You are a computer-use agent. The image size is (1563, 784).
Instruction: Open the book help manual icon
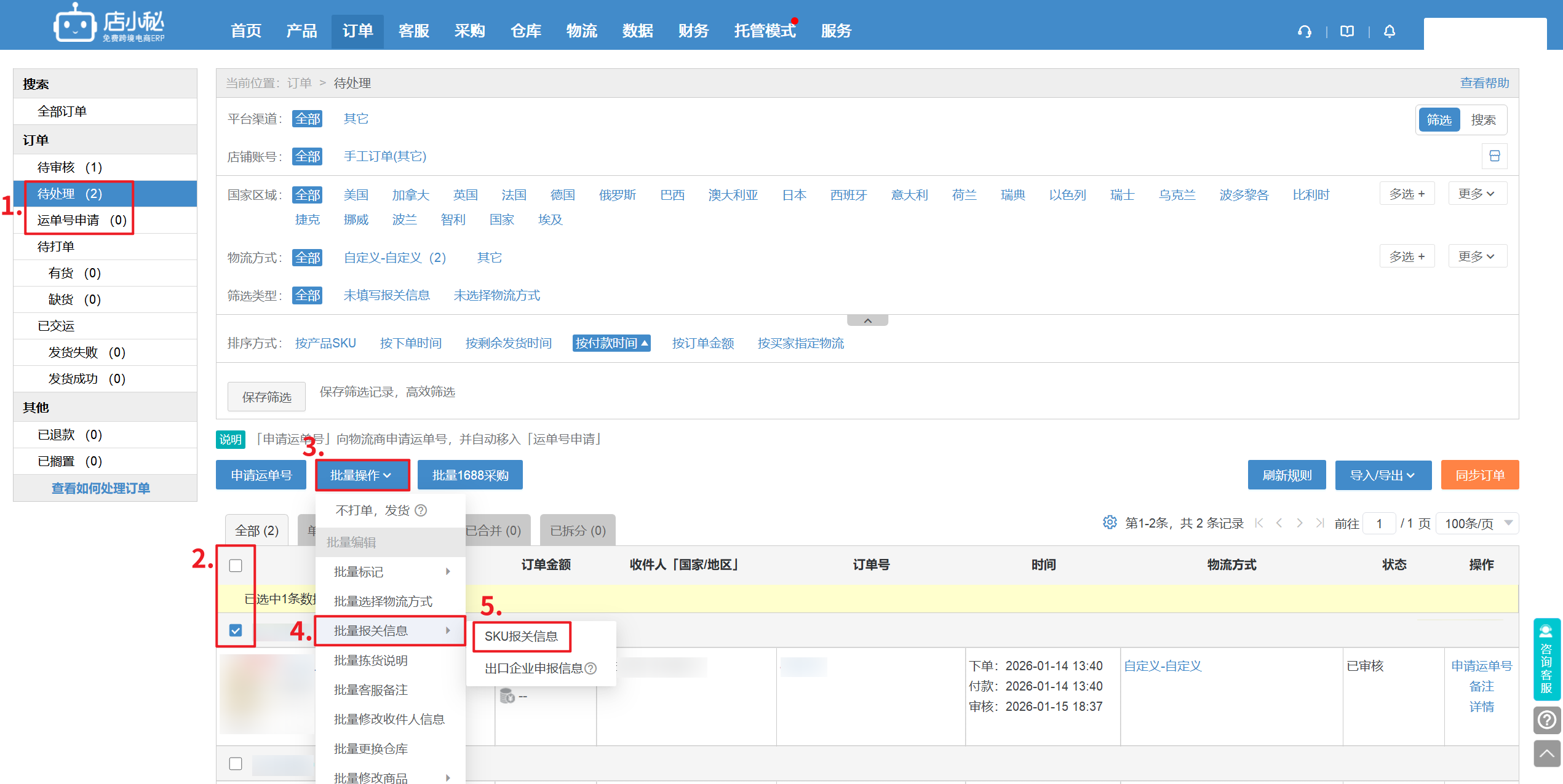click(x=1347, y=31)
